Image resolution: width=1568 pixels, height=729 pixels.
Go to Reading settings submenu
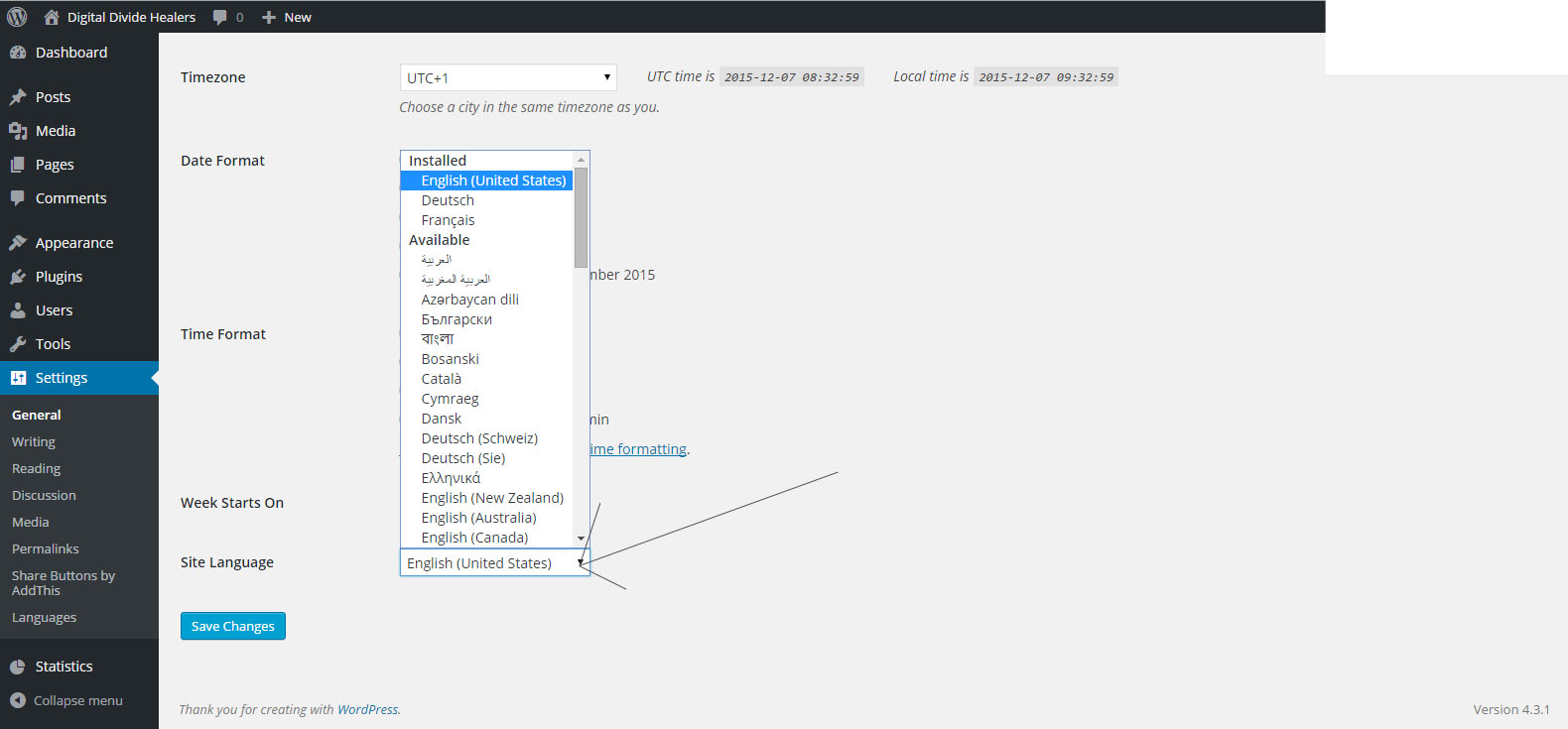(37, 469)
